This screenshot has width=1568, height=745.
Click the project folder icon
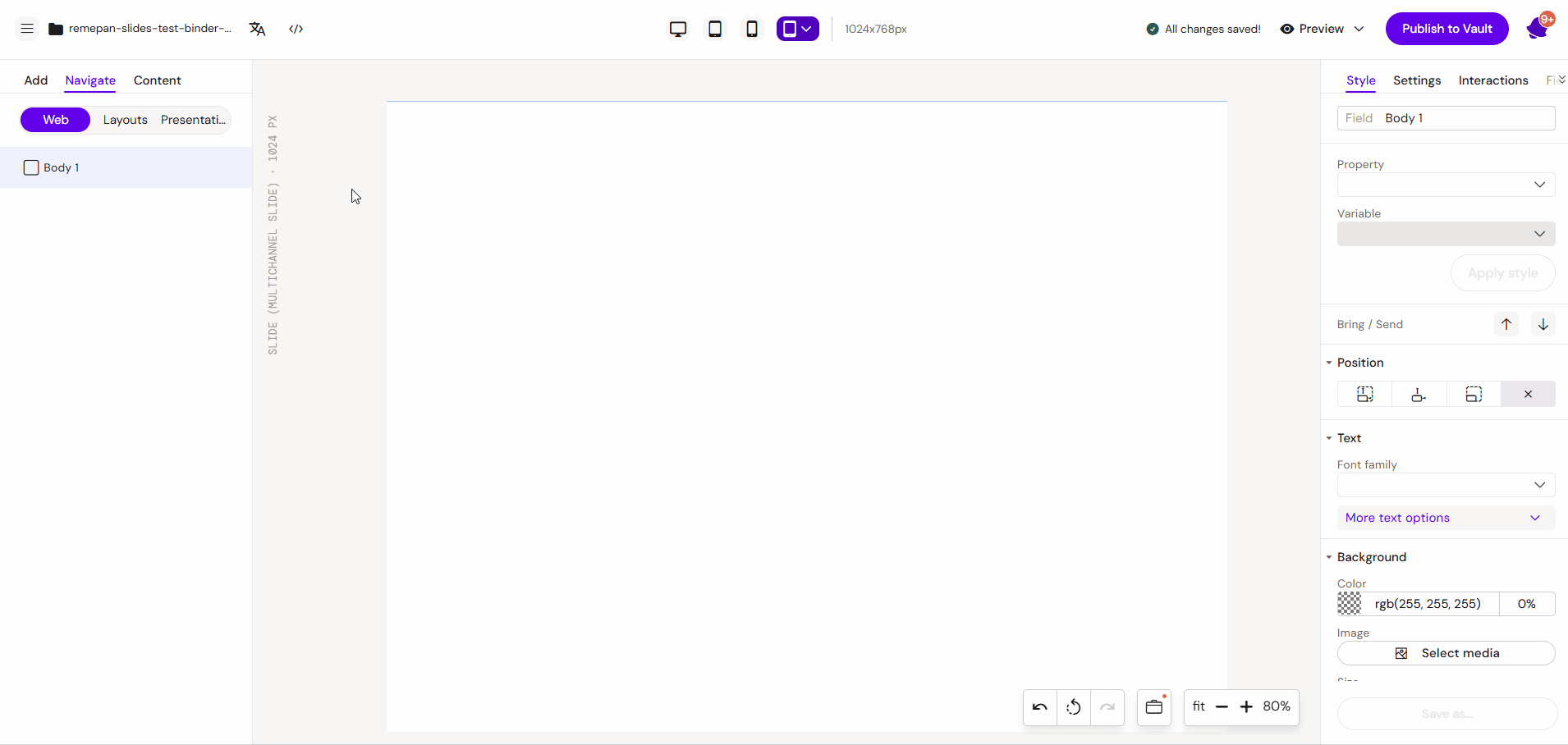coord(56,29)
